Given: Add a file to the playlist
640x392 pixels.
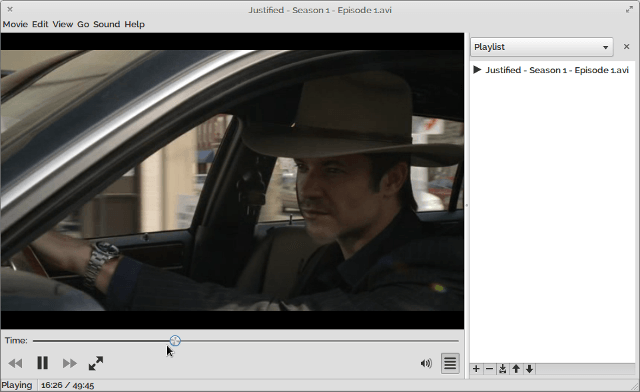Looking at the screenshot, I should pyautogui.click(x=476, y=369).
